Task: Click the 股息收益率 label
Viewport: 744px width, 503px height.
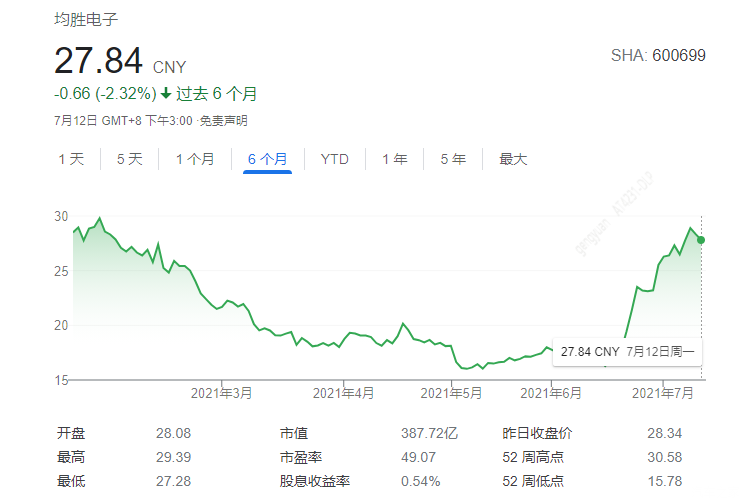Action: pos(315,481)
